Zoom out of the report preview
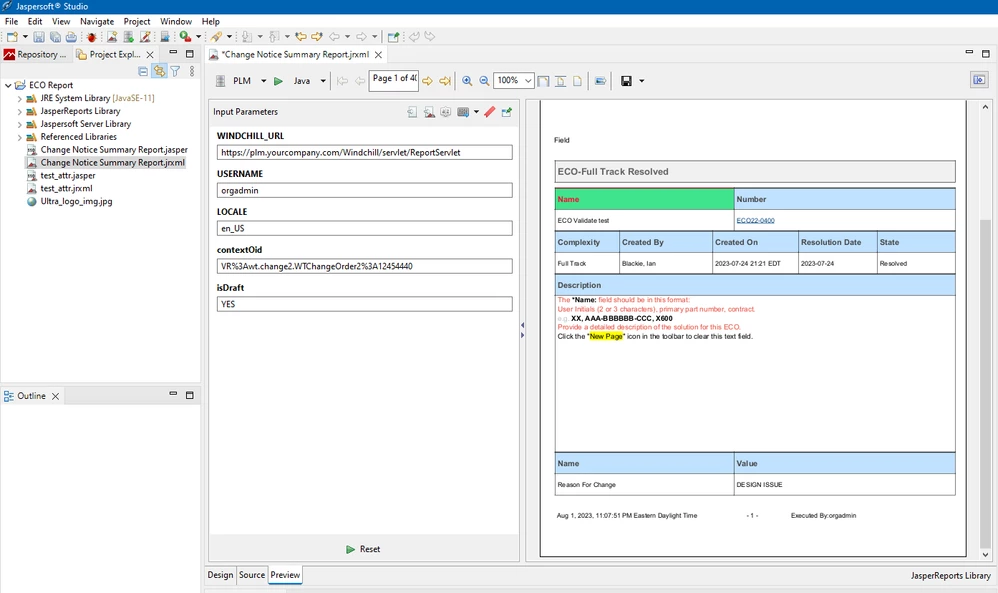Screen dimensions: 998x593 pyautogui.click(x=485, y=80)
